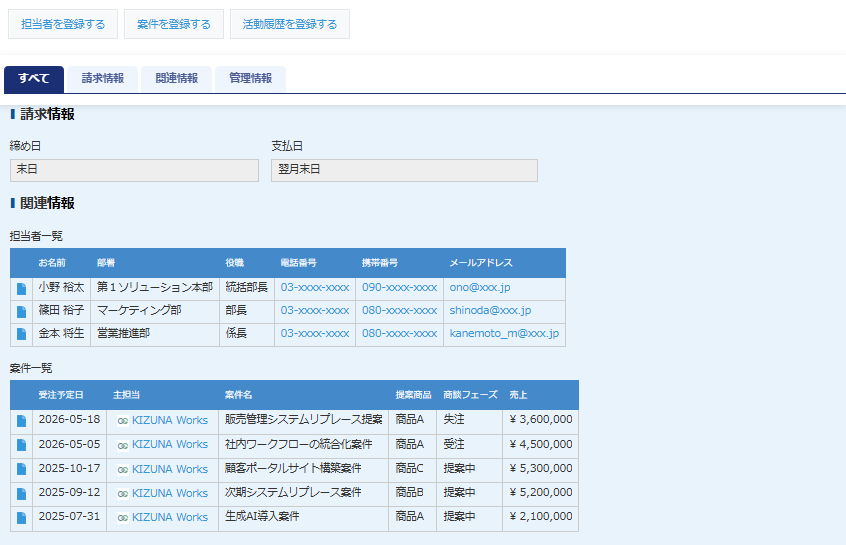The height and width of the screenshot is (545, 846).
Task: Click link icon beside KIZUNA Works on 2026-05-05 row
Action: pos(123,445)
